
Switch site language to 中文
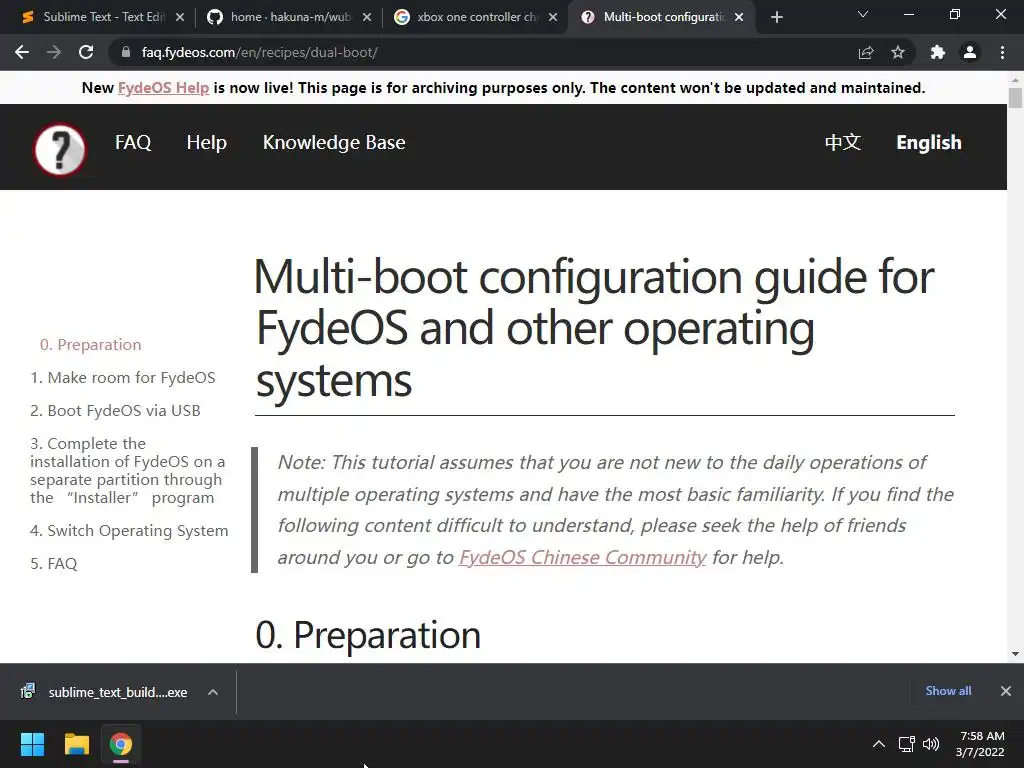[842, 142]
